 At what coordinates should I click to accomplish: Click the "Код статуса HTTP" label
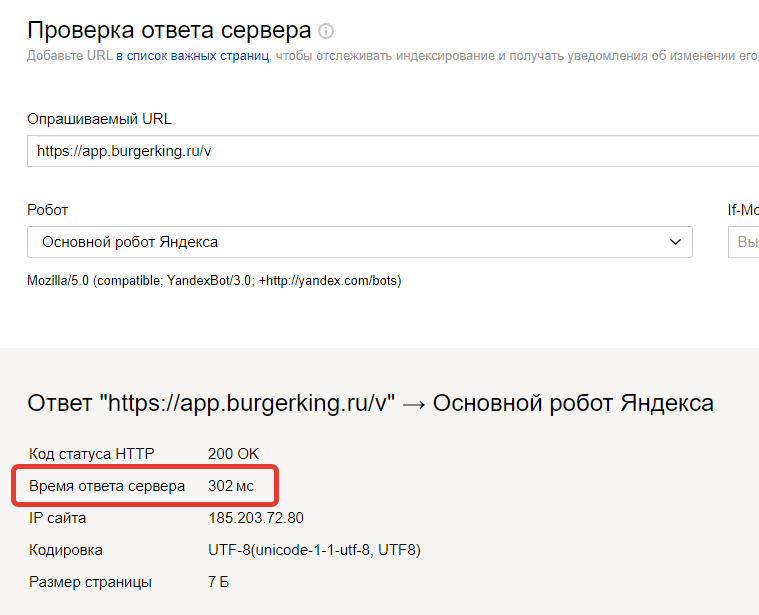[x=91, y=454]
